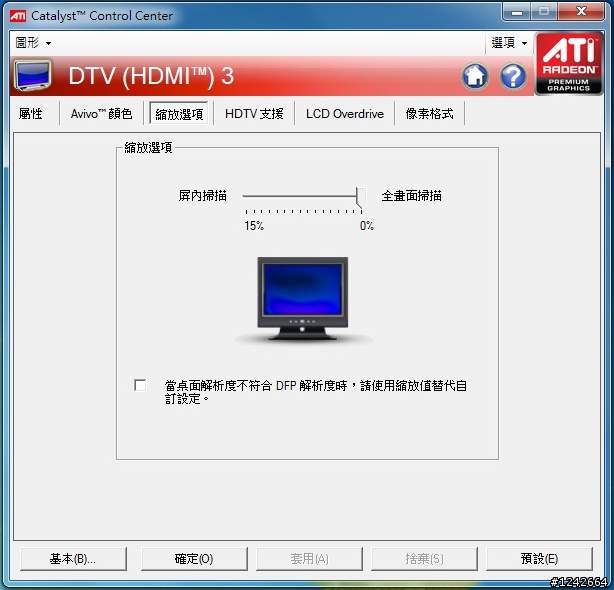Select the 縮放選項 tab
The width and height of the screenshot is (614, 590).
coord(179,114)
